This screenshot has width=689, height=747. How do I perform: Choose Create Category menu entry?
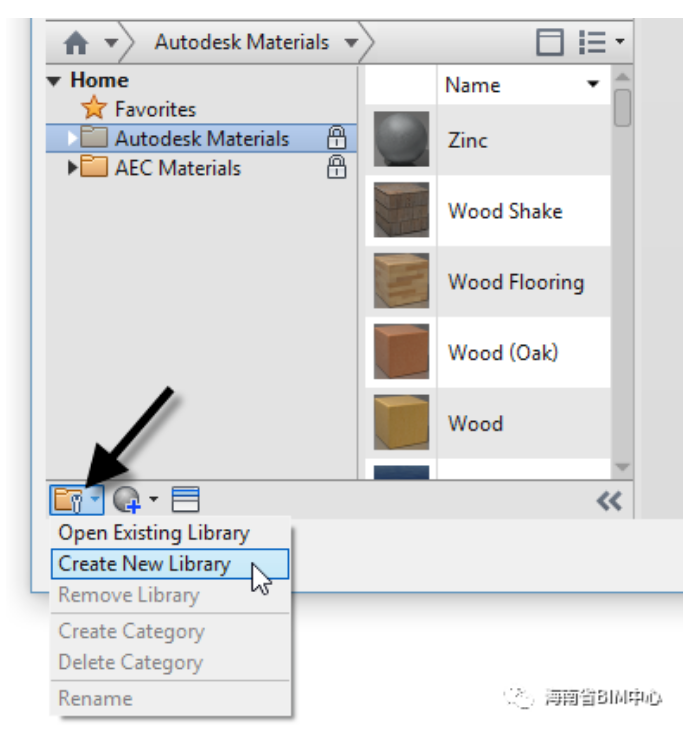171,632
